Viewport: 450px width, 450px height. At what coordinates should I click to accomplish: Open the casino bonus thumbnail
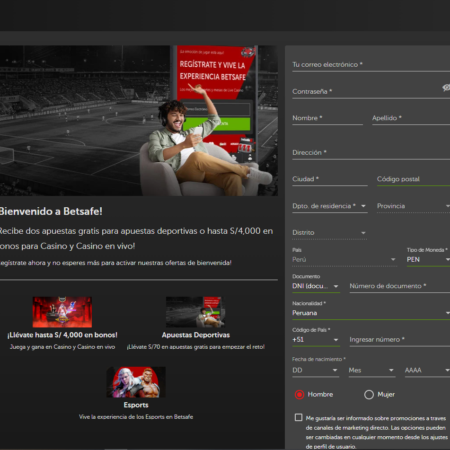62,312
